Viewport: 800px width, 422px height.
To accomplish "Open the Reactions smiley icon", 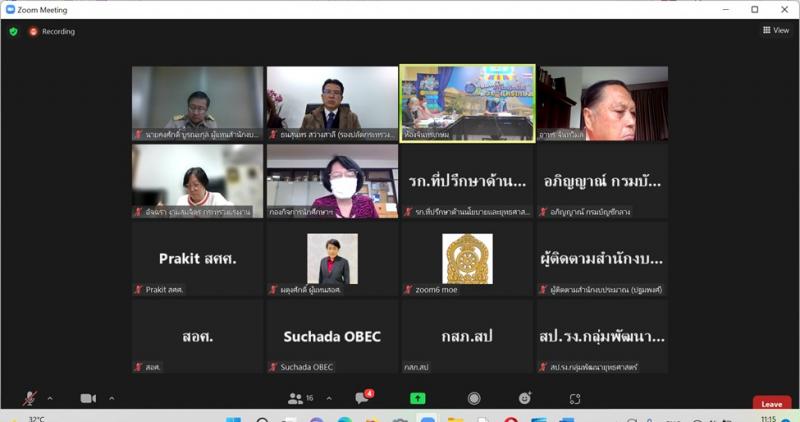I will [525, 398].
